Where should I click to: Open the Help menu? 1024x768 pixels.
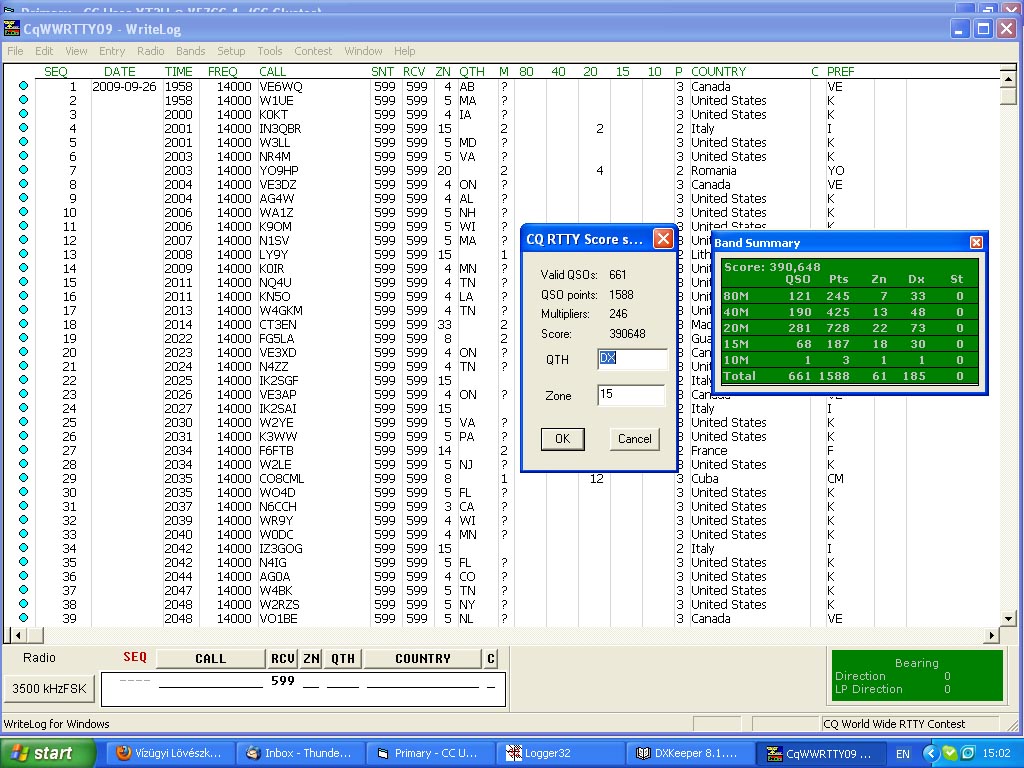coord(404,51)
